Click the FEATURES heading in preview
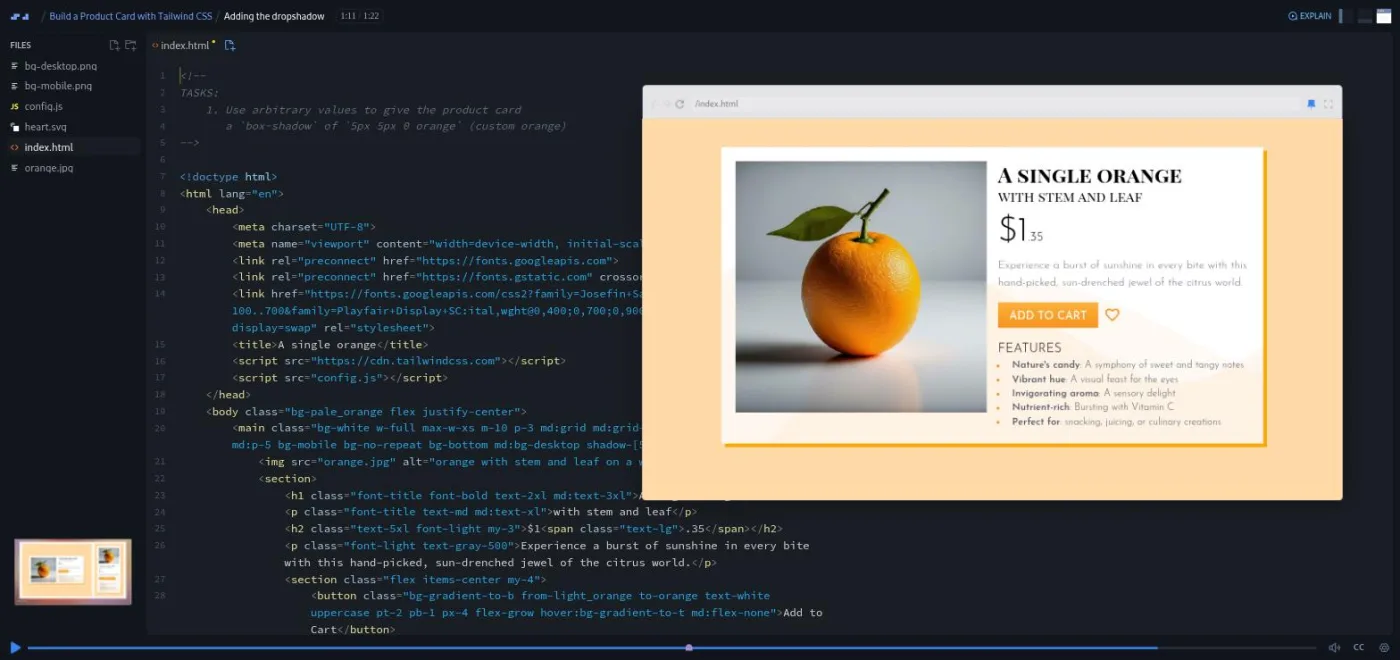 point(1030,348)
